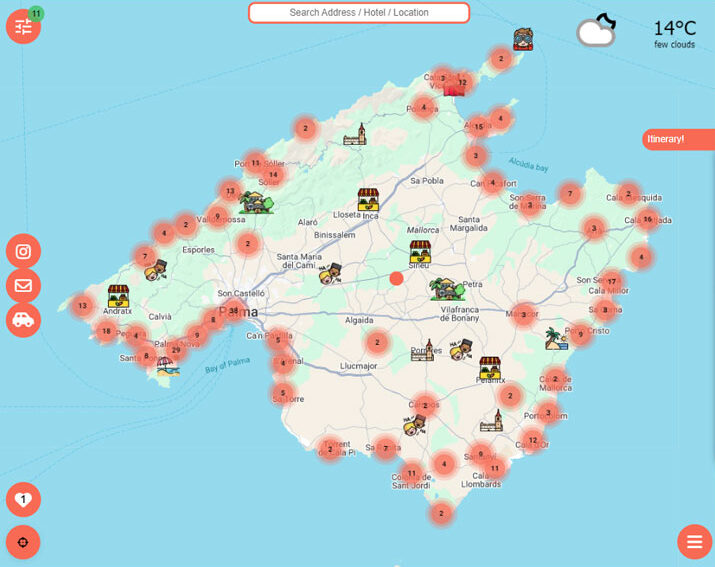Expand the cluster of 14 at Sóller

pos(273,175)
